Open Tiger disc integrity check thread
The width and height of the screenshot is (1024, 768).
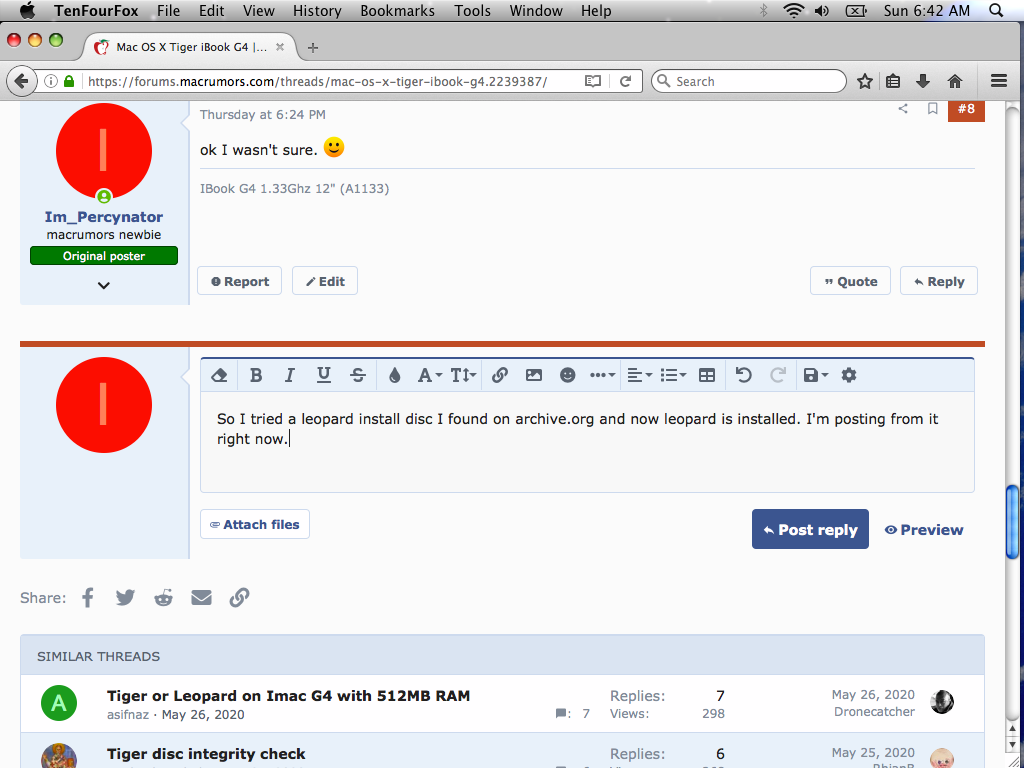pyautogui.click(x=206, y=754)
